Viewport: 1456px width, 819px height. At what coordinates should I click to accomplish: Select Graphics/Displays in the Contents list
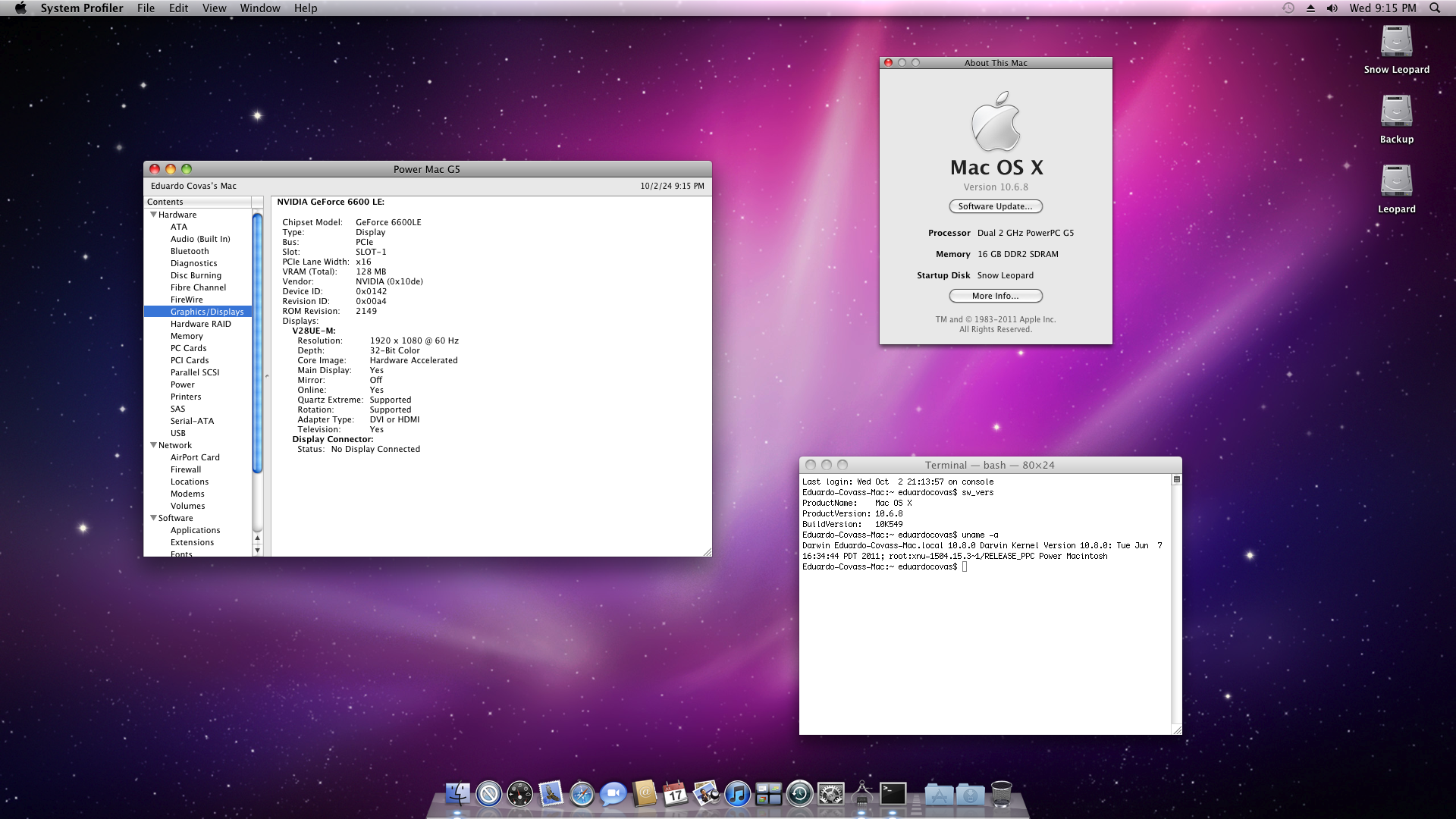click(206, 311)
